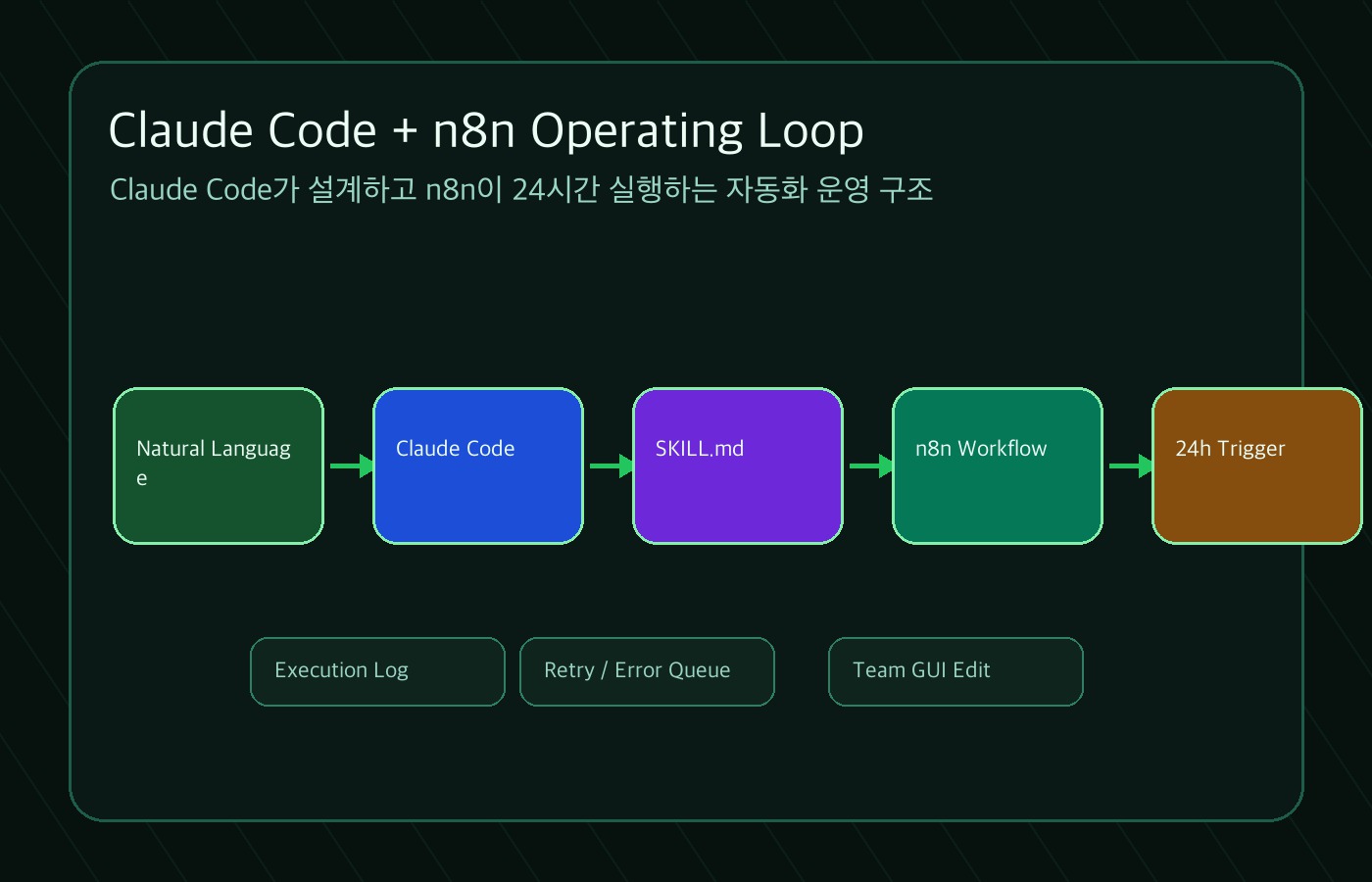Click the Korean subtitle beginning "Claude Code가 설계하고"
The width and height of the screenshot is (1372, 882).
point(521,189)
